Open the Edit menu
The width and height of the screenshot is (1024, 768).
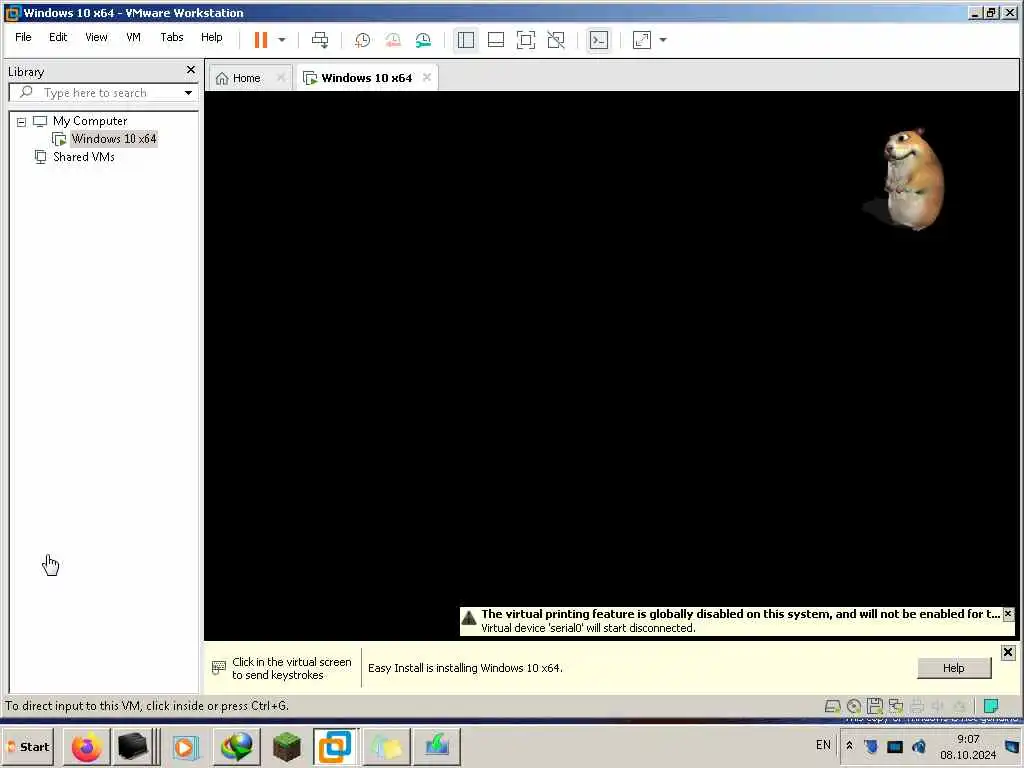[58, 37]
